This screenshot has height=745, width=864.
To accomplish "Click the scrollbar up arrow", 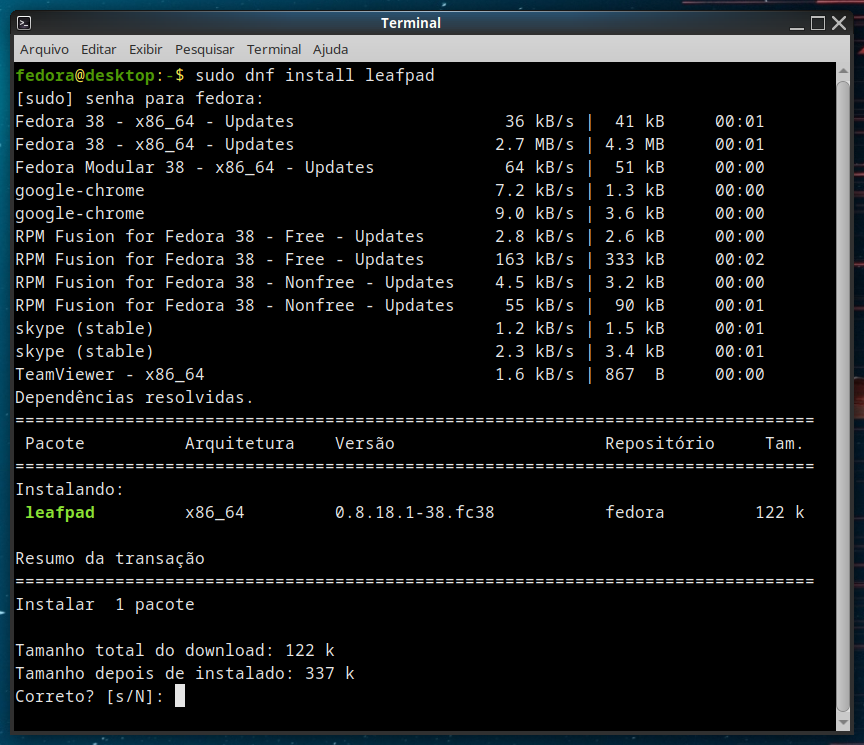I will click(x=843, y=71).
